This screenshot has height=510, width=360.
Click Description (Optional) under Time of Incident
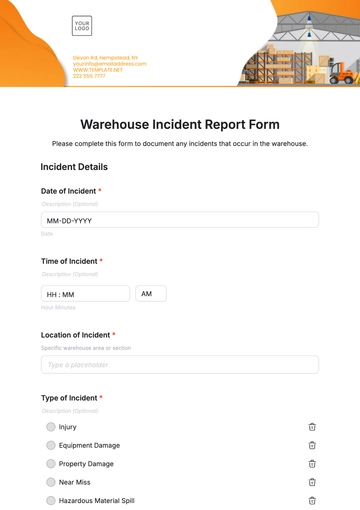pyautogui.click(x=70, y=274)
